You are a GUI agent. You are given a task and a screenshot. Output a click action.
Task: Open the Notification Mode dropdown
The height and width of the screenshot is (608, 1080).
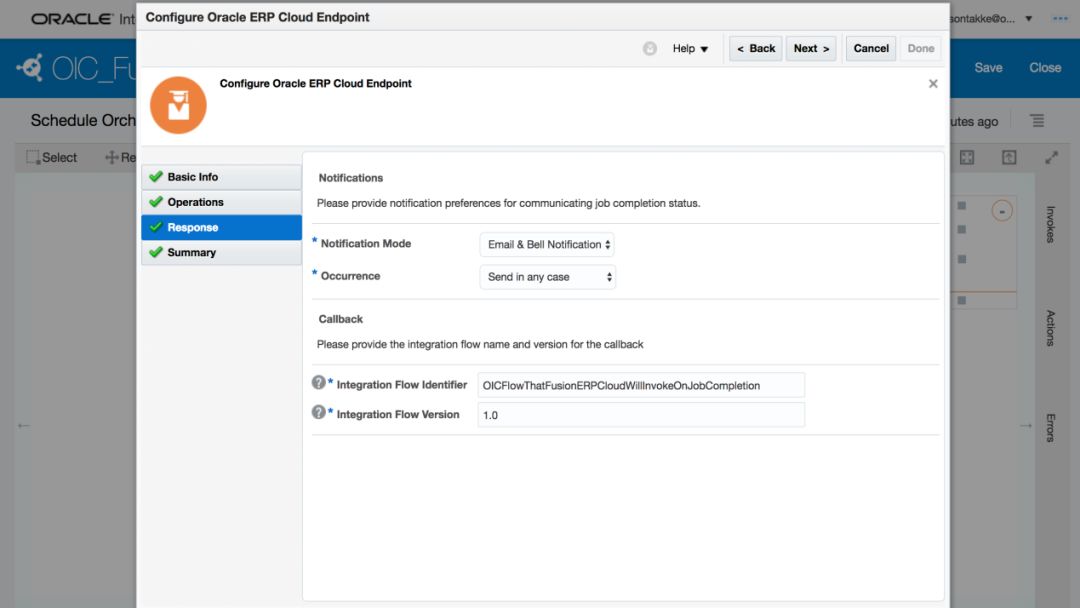click(x=547, y=244)
